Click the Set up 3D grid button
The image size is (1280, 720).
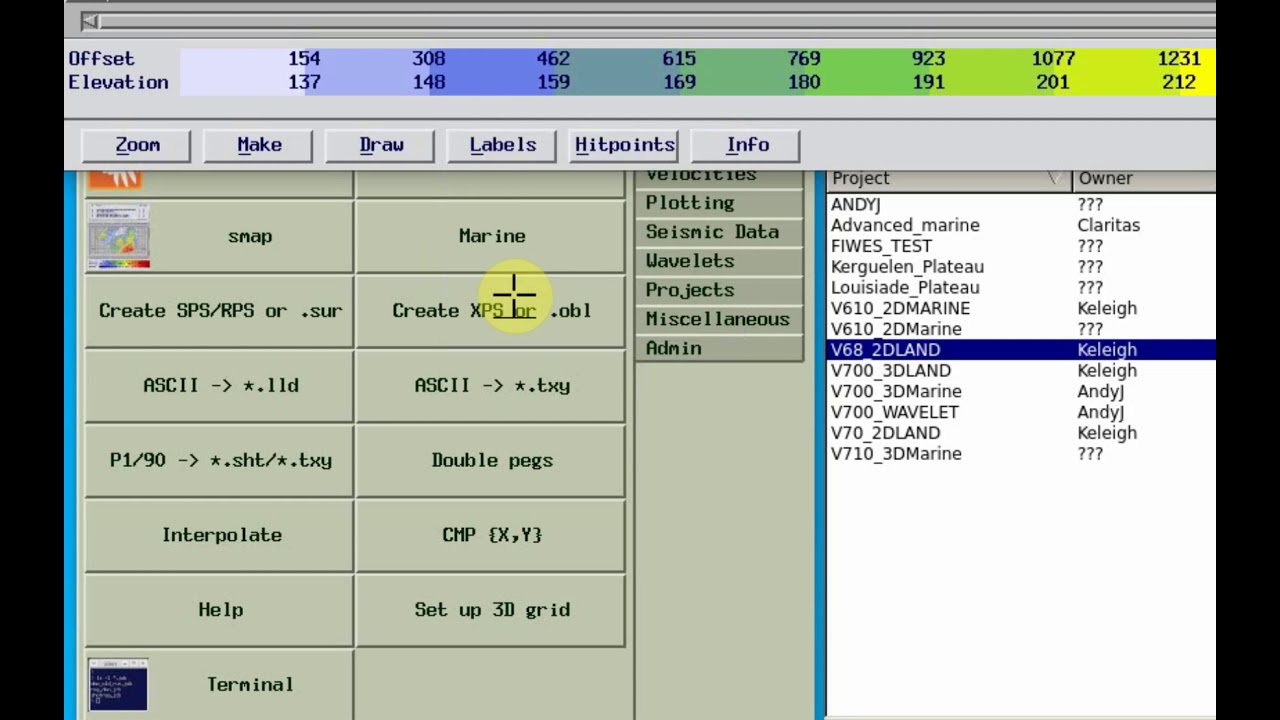(x=491, y=610)
